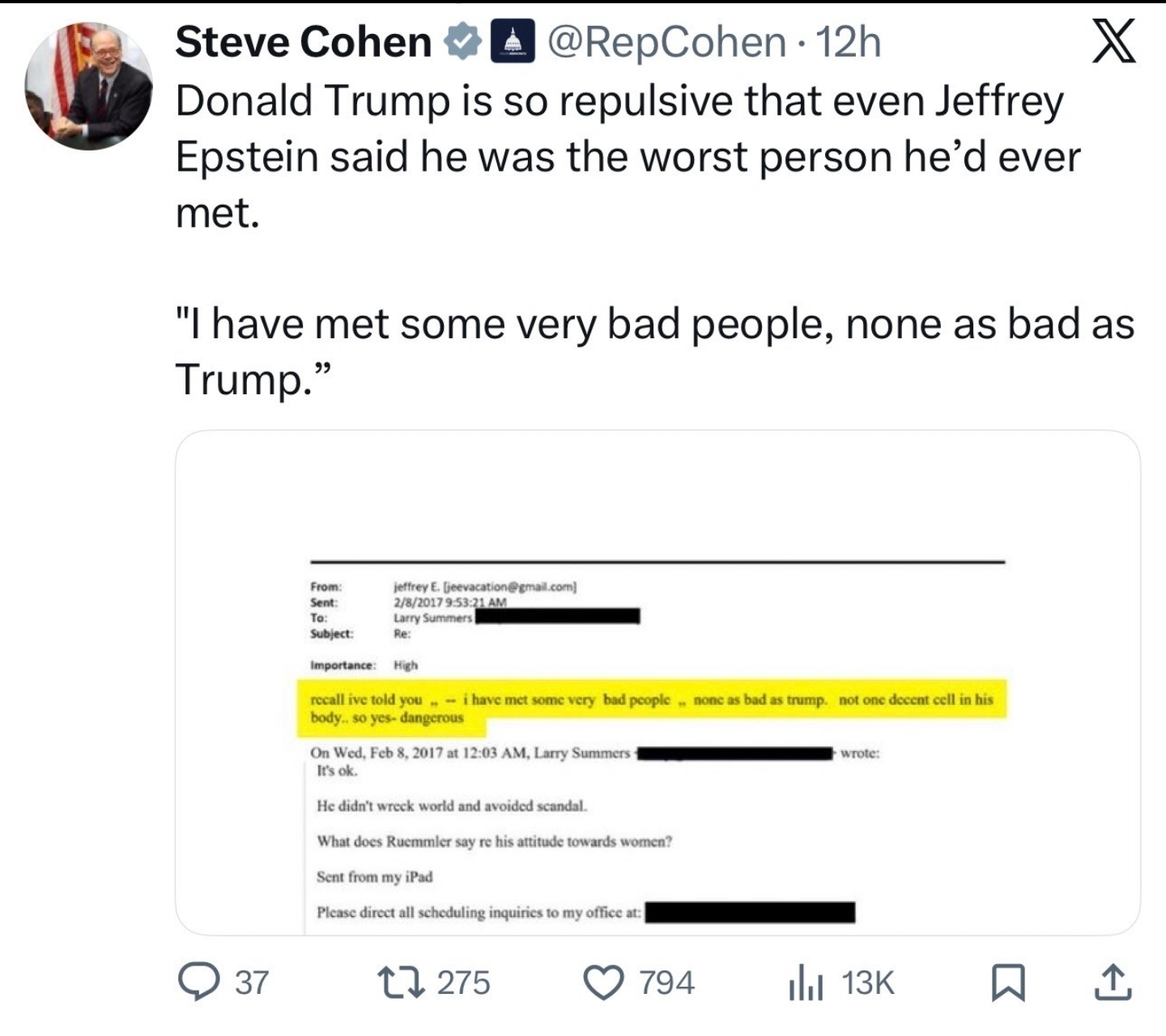This screenshot has width=1166, height=1036.
Task: Click the reply speech bubble icon
Action: pyautogui.click(x=197, y=982)
